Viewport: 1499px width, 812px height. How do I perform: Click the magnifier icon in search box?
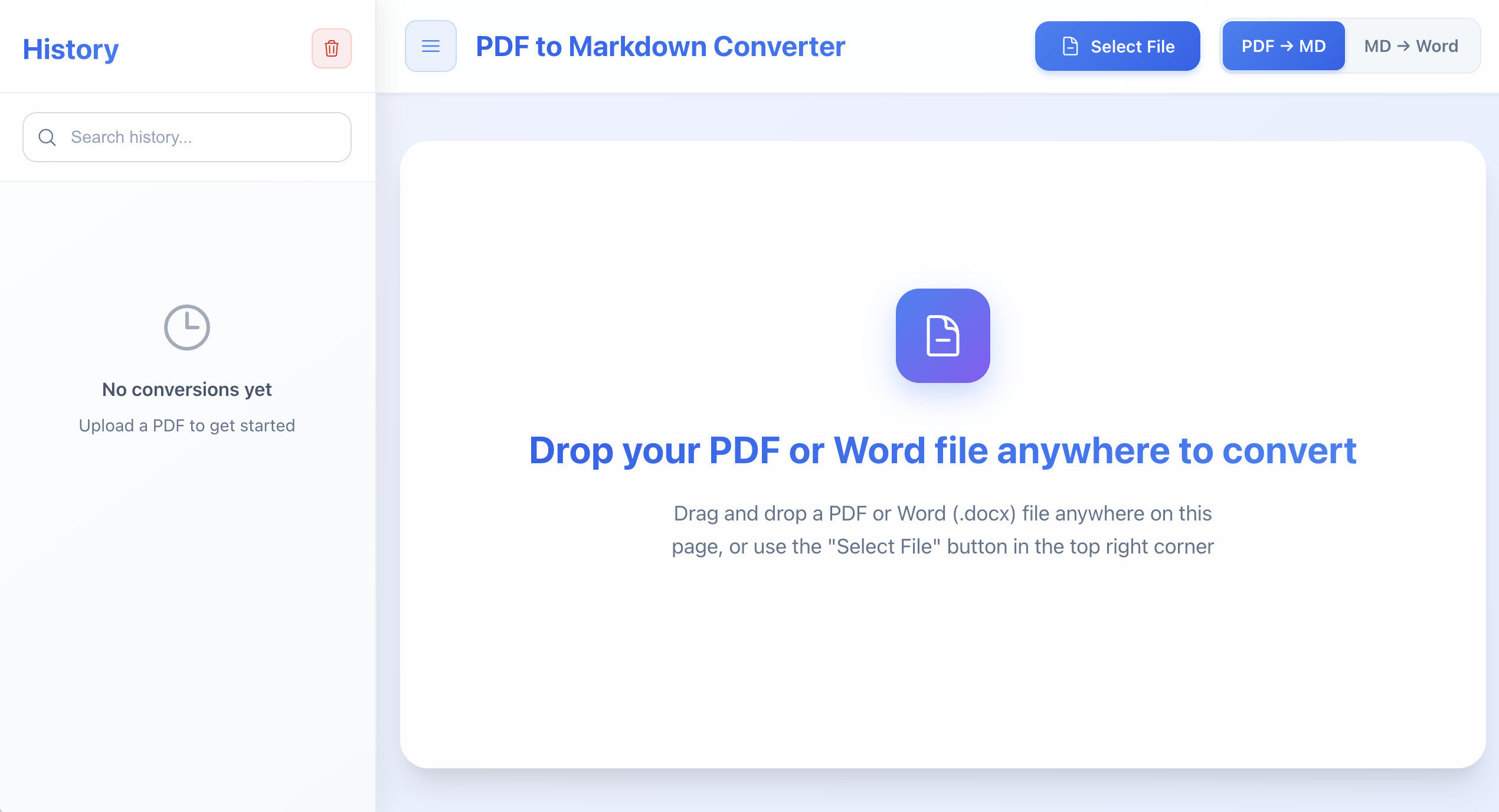(47, 137)
